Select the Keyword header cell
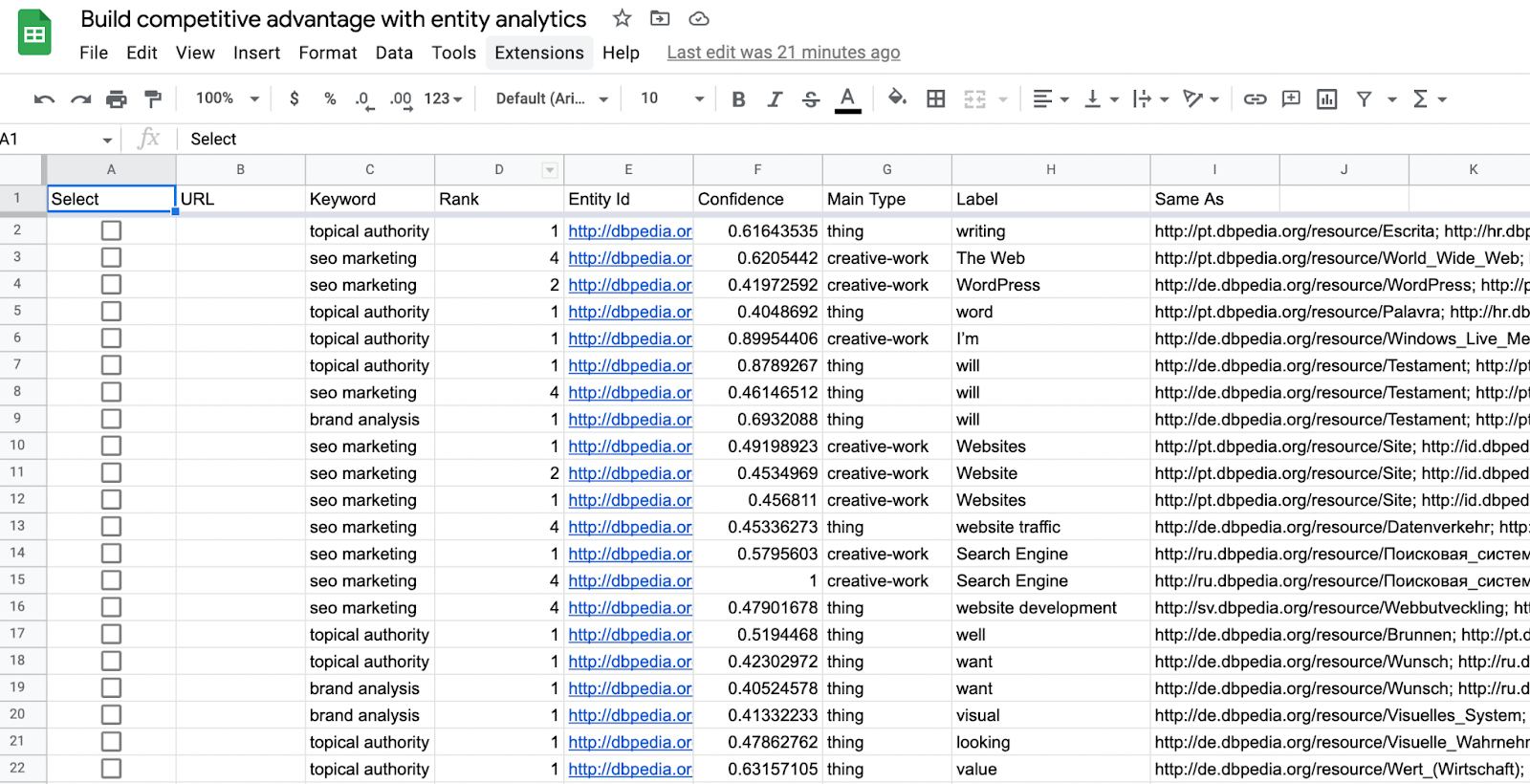1530x784 pixels. coord(370,199)
